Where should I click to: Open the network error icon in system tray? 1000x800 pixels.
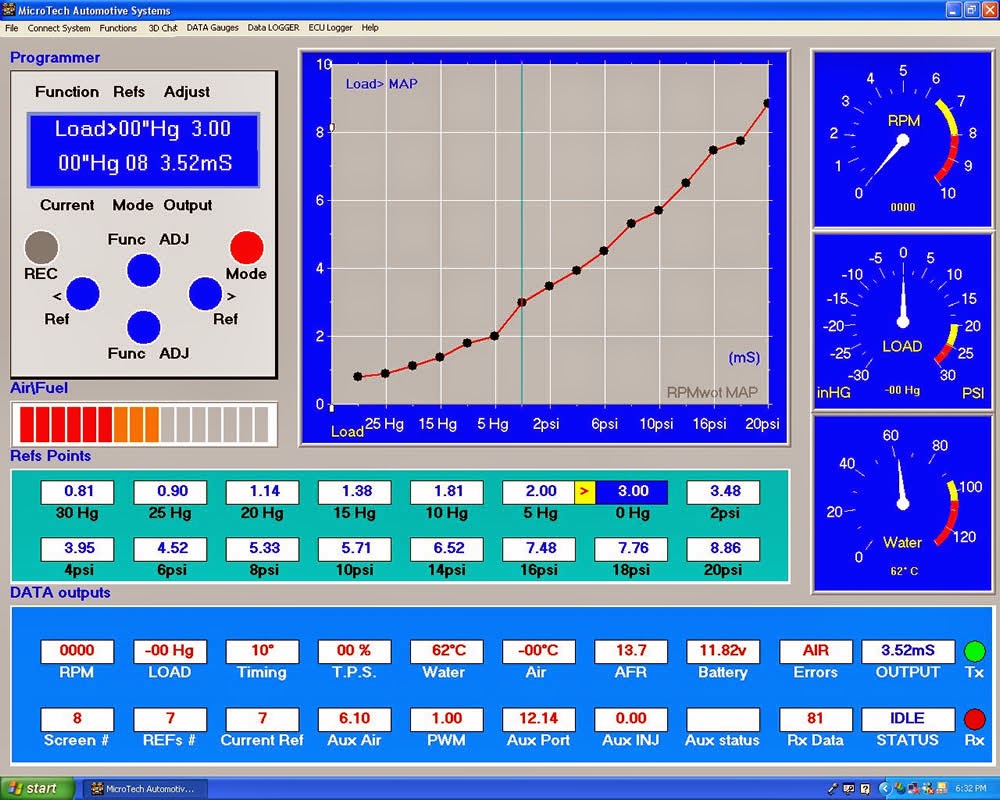pyautogui.click(x=913, y=789)
